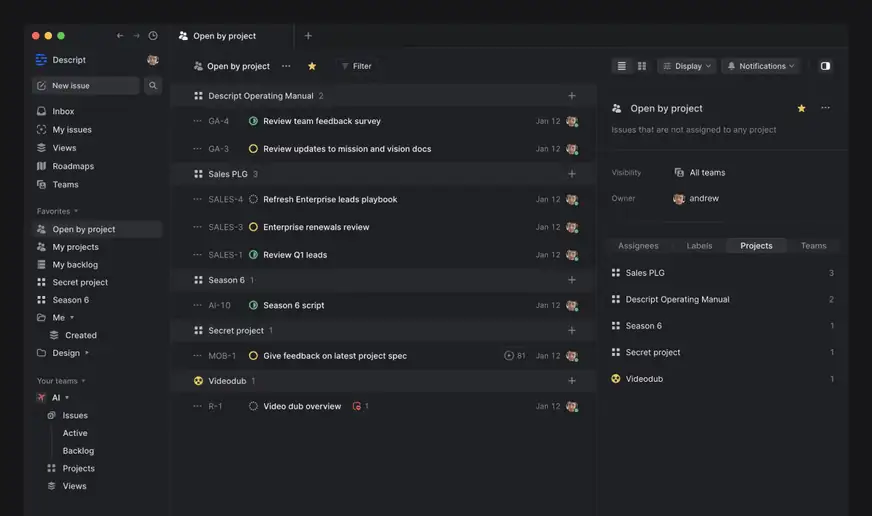872x516 pixels.
Task: Switch to the Teams tab
Action: pyautogui.click(x=813, y=246)
